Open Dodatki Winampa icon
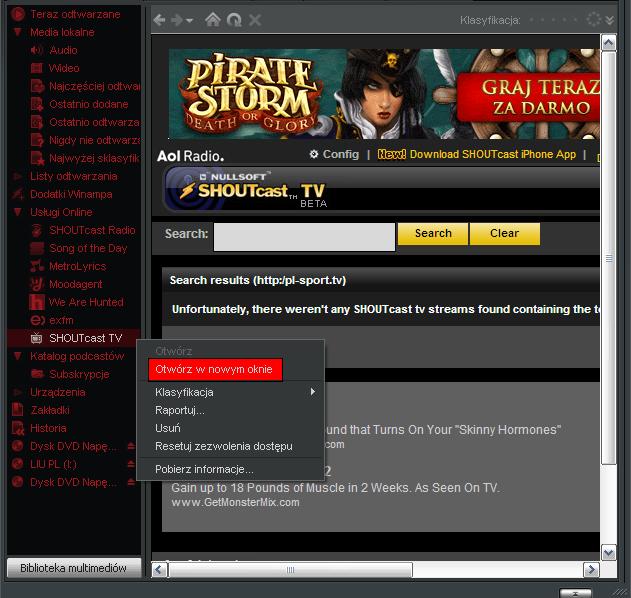This screenshot has width=631, height=598. coord(18,194)
